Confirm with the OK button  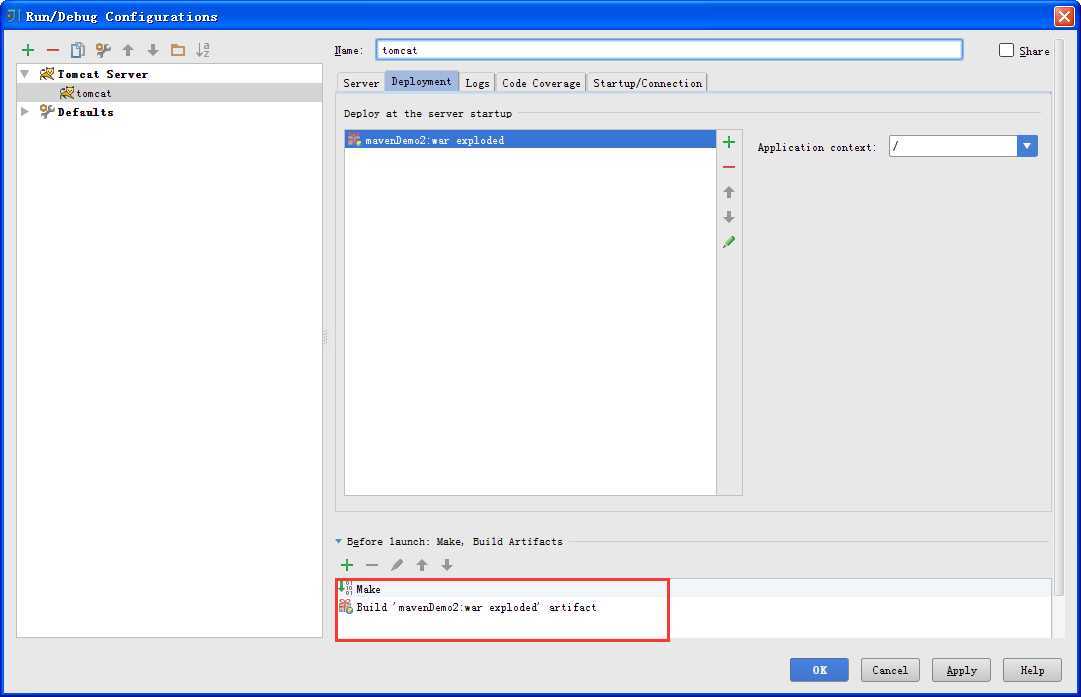click(x=819, y=670)
